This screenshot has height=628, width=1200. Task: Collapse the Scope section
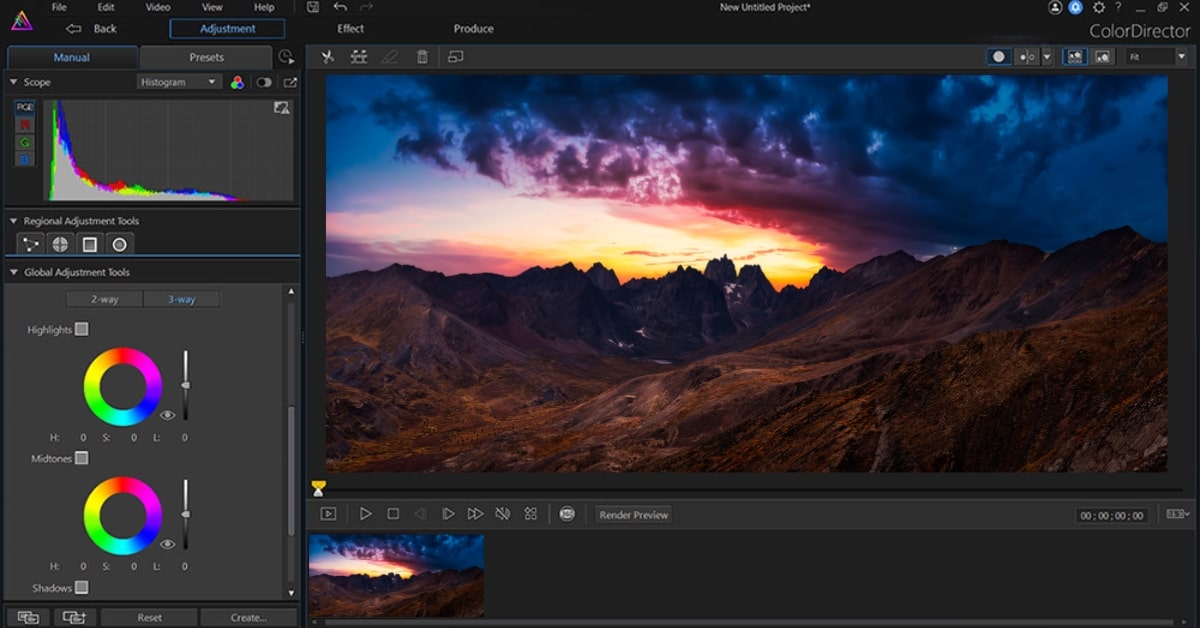pos(13,82)
